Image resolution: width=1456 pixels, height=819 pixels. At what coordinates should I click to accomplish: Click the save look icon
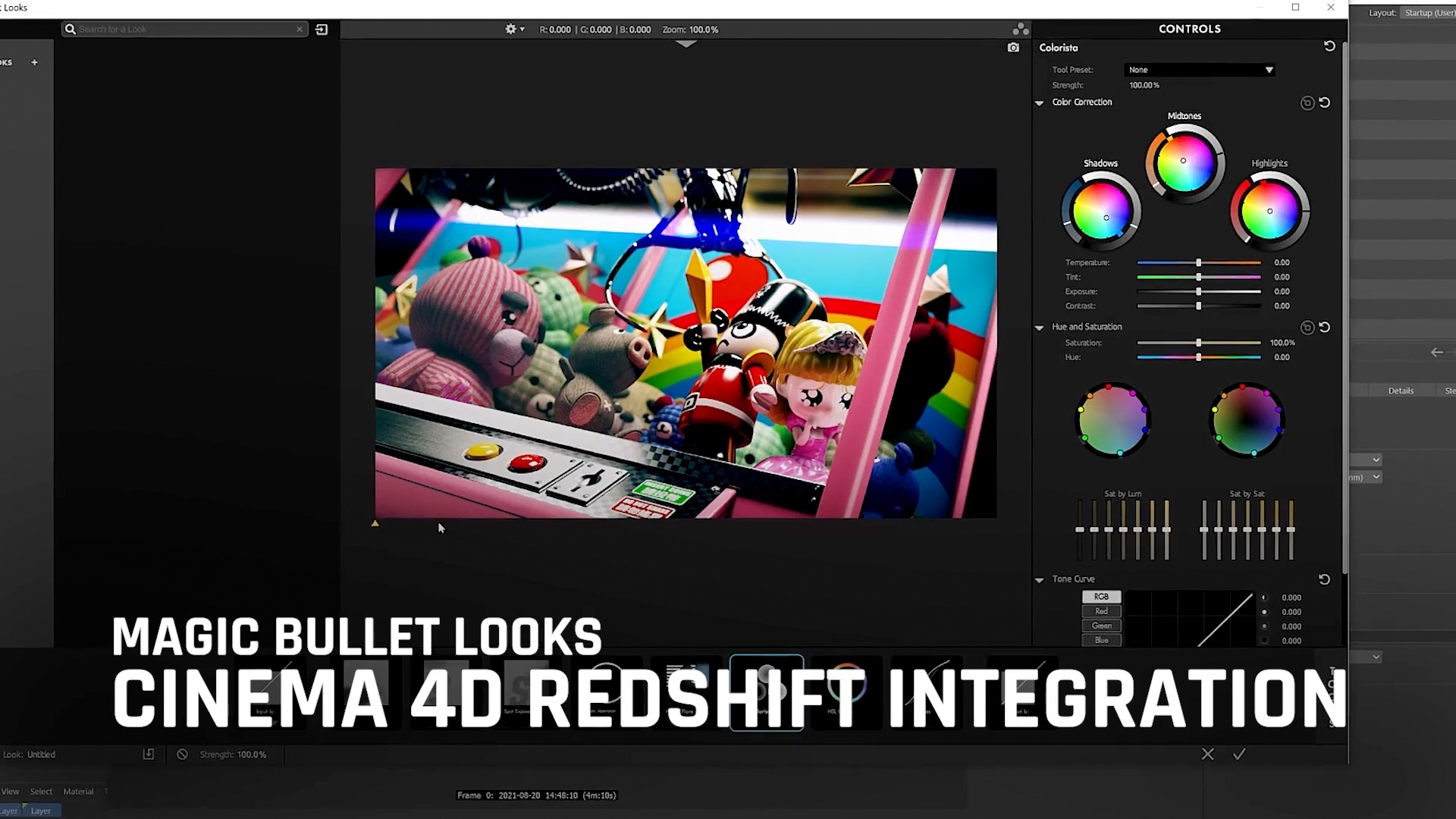click(149, 754)
